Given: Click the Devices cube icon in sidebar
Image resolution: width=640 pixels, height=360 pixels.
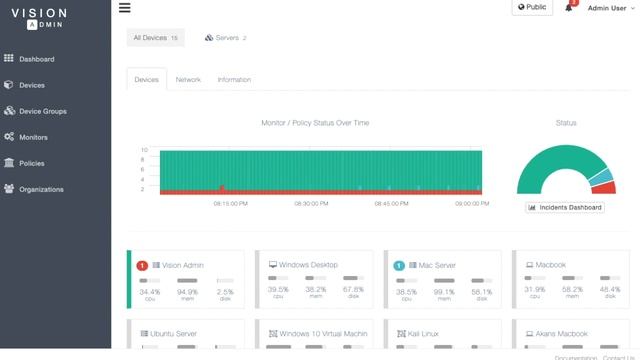Looking at the screenshot, I should point(9,84).
